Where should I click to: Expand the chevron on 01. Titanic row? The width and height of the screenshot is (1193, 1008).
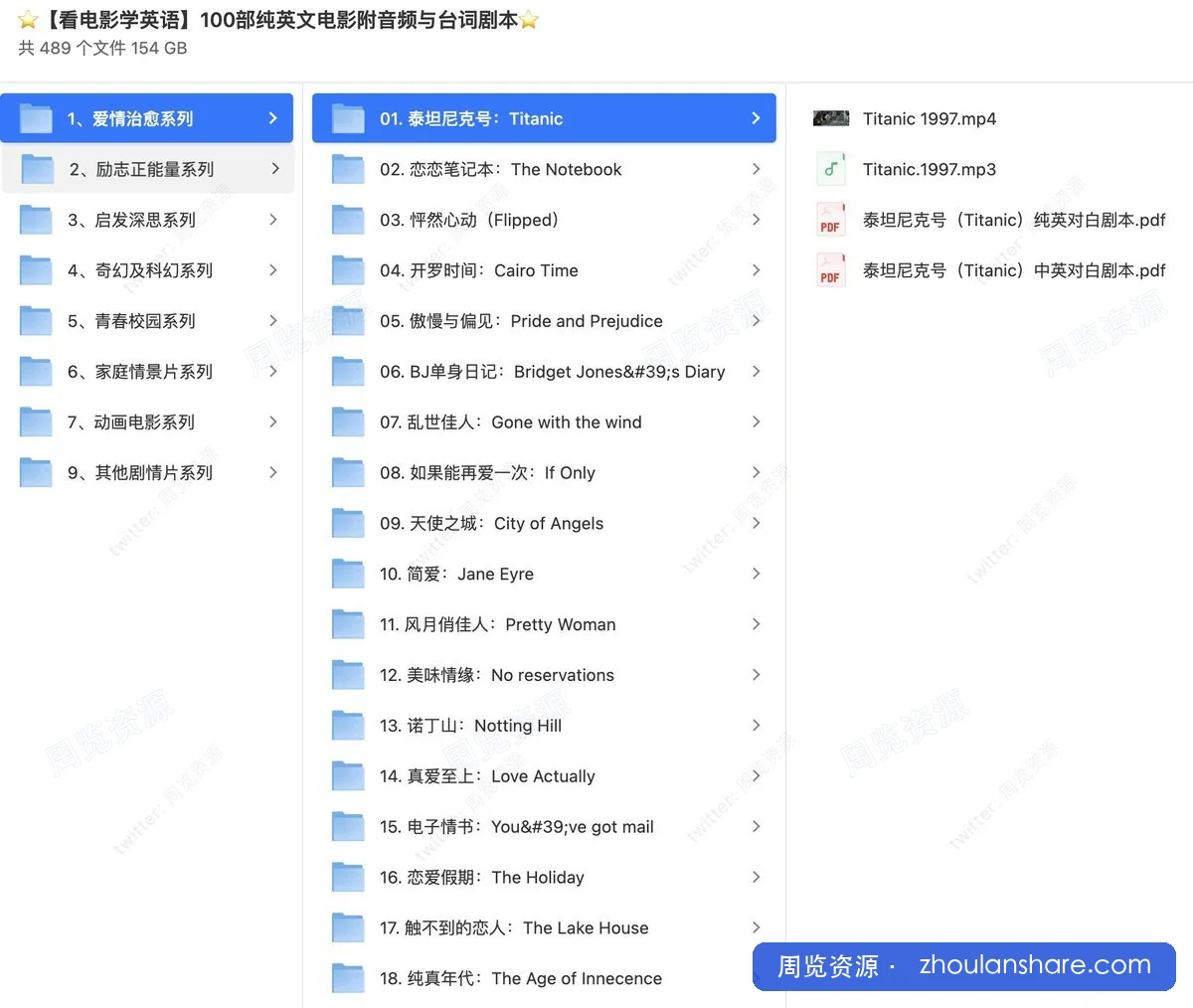756,118
